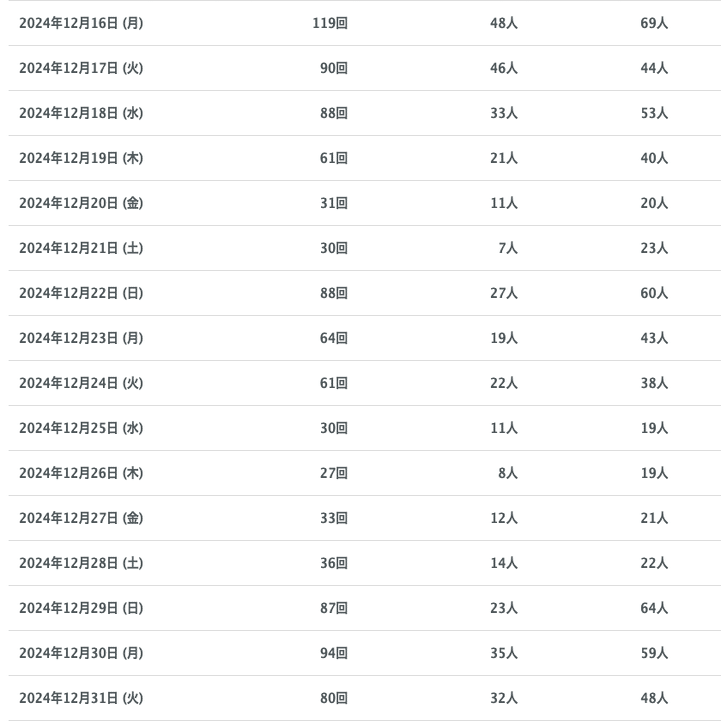Click 60人 in the December 22 row
The width and height of the screenshot is (721, 721).
tap(654, 293)
